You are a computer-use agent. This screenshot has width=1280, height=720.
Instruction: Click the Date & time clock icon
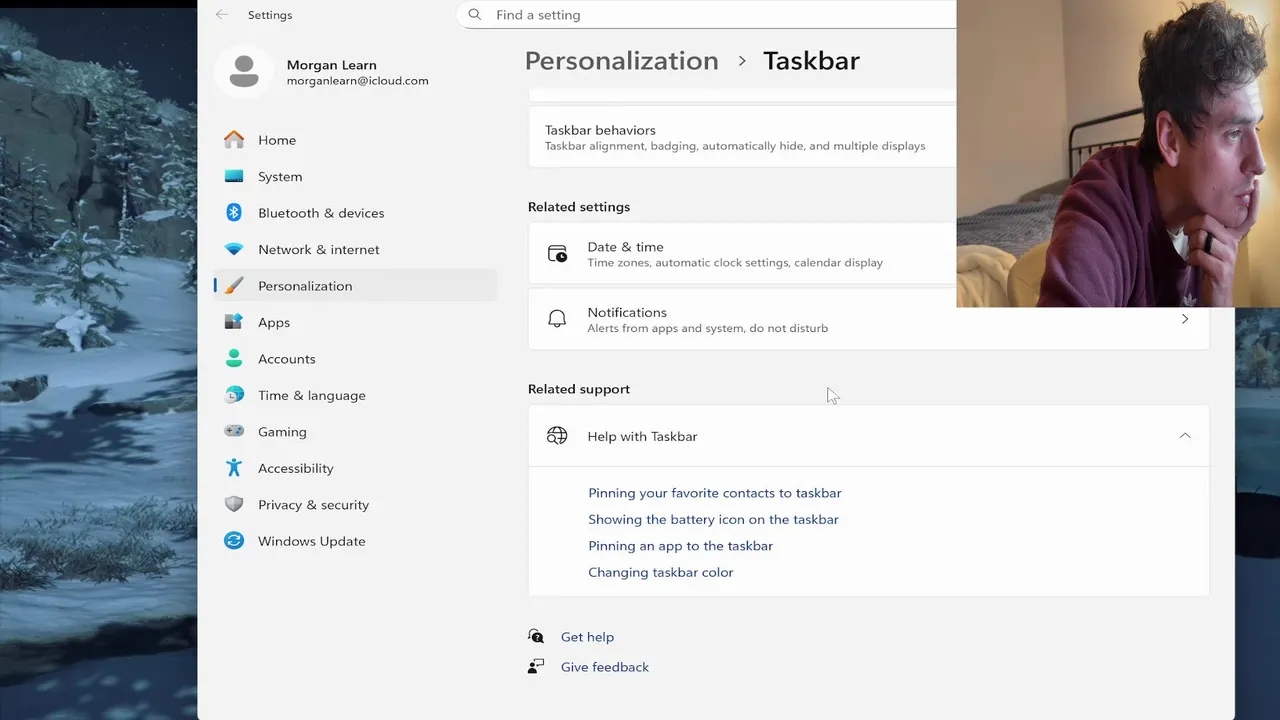[557, 254]
